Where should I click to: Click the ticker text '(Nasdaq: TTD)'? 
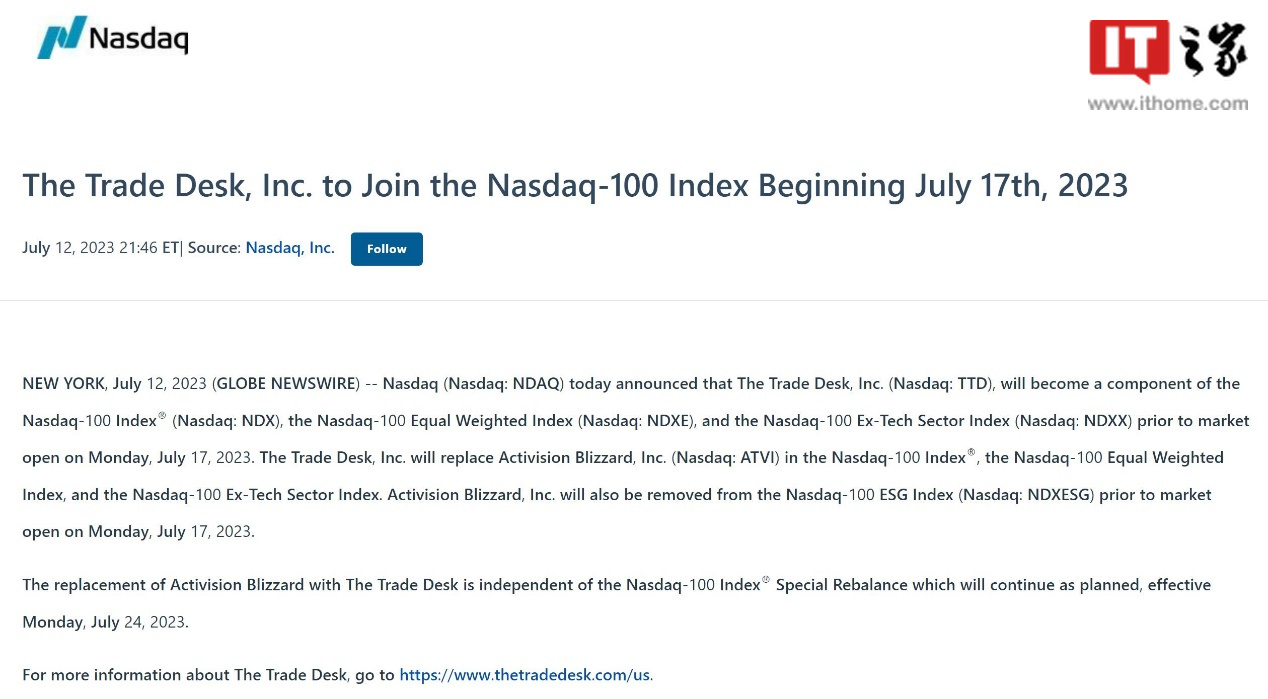[940, 384]
